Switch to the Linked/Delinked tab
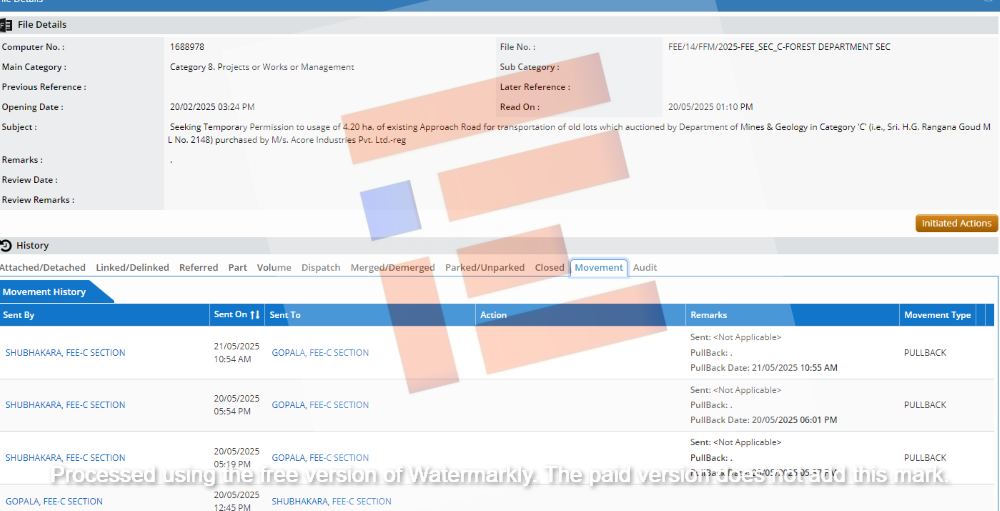Viewport: 1000px width, 511px height. (132, 268)
